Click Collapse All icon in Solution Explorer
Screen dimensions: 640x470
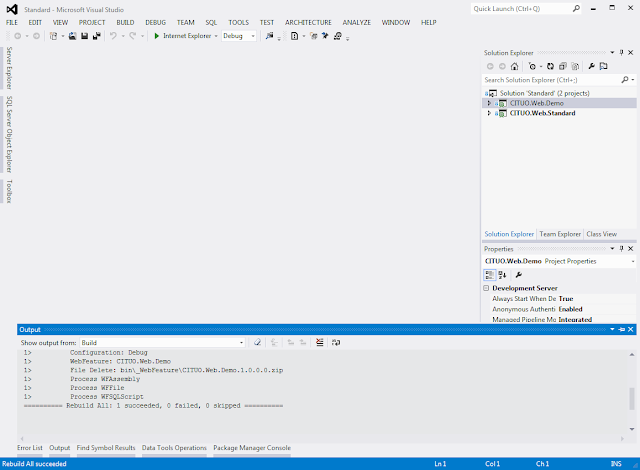click(x=563, y=66)
